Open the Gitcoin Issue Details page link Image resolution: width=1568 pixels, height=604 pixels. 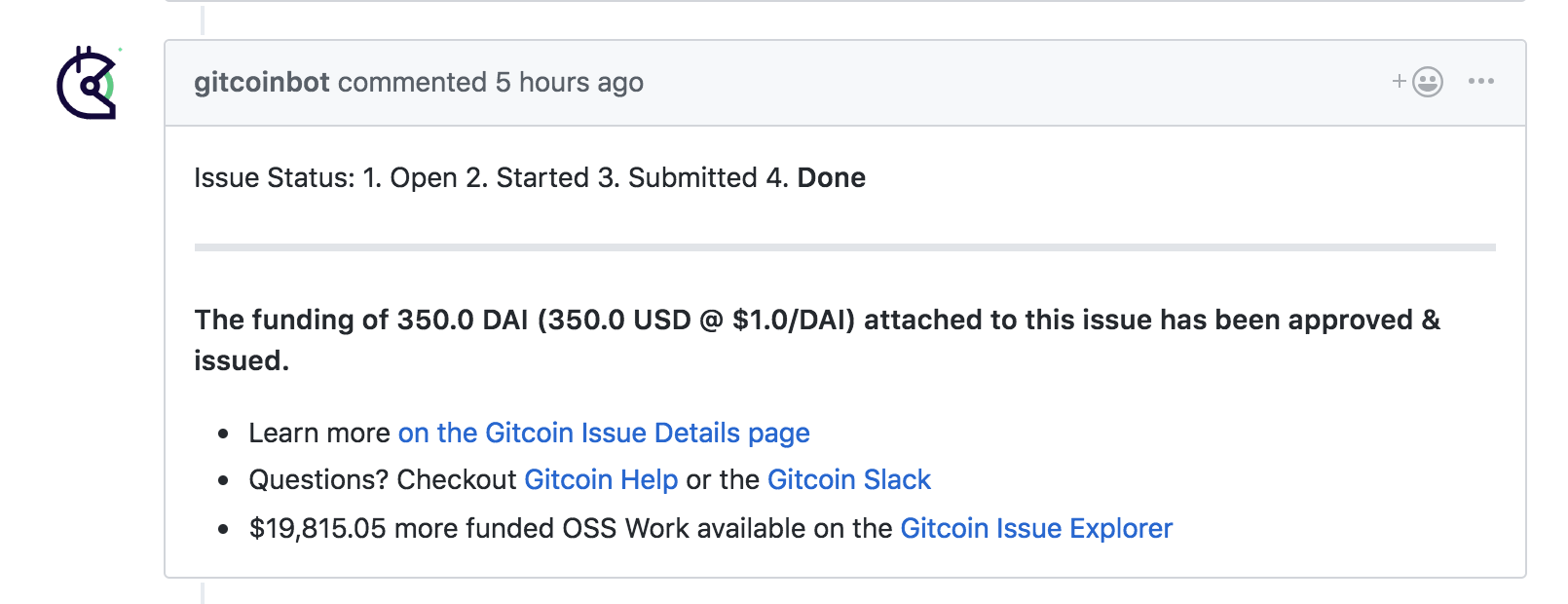(604, 433)
